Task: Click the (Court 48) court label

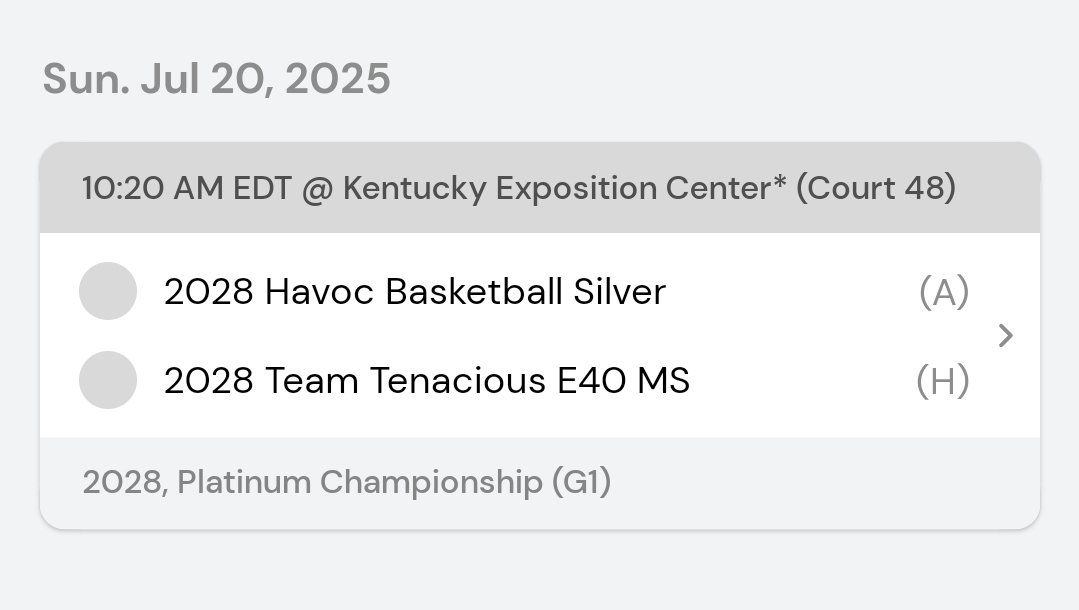Action: pyautogui.click(x=875, y=188)
